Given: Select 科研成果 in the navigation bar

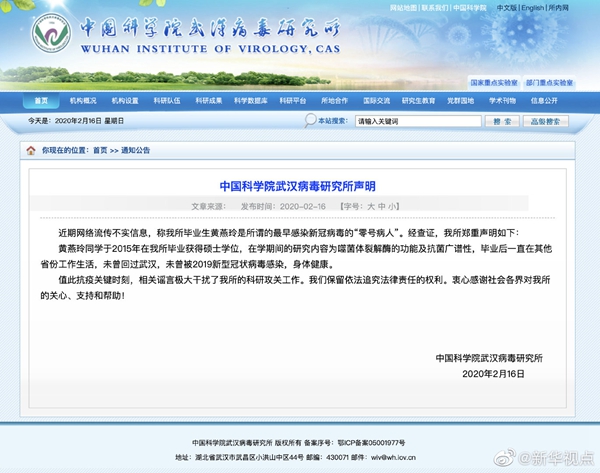Looking at the screenshot, I should [x=209, y=101].
